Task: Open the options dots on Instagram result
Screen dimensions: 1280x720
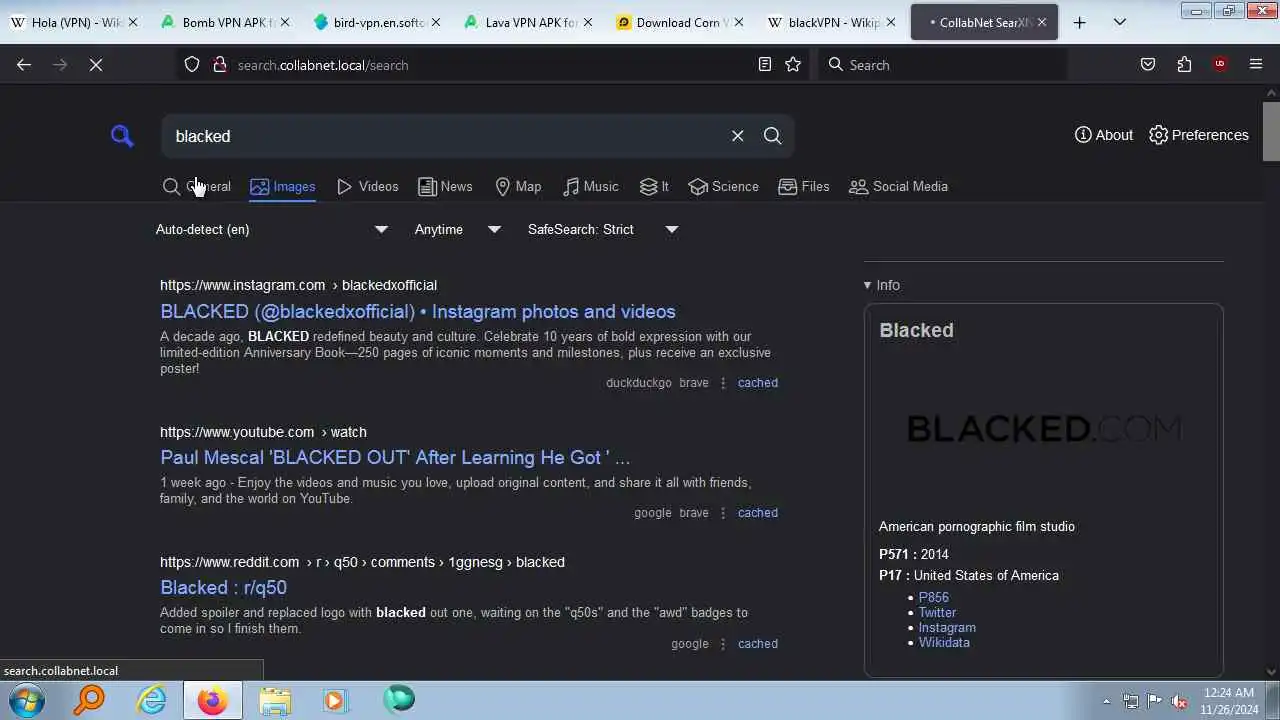Action: tap(723, 383)
